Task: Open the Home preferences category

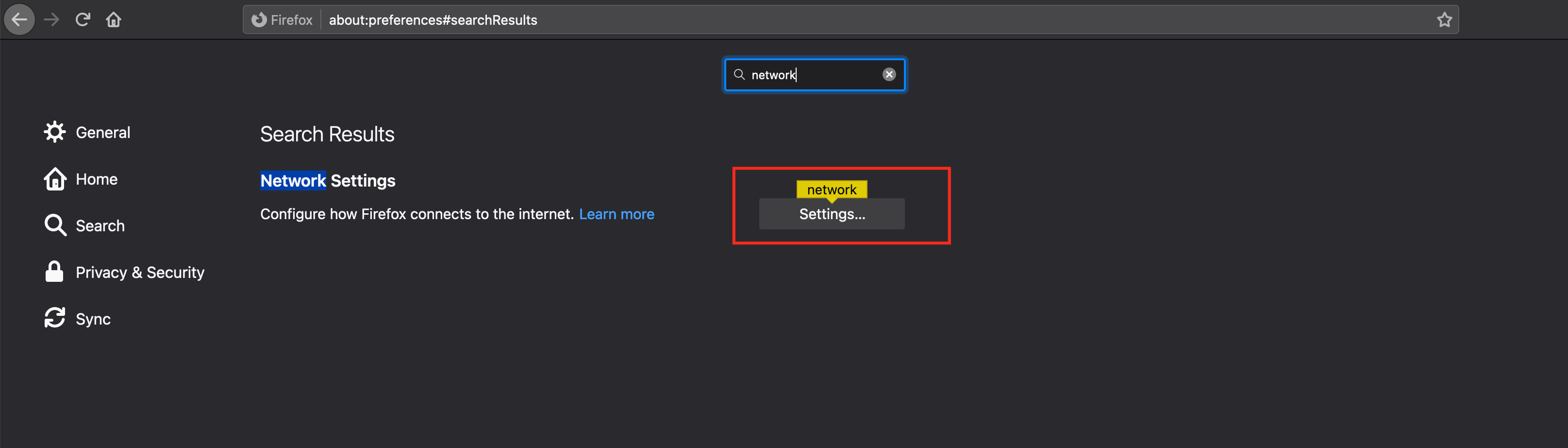Action: click(x=96, y=179)
